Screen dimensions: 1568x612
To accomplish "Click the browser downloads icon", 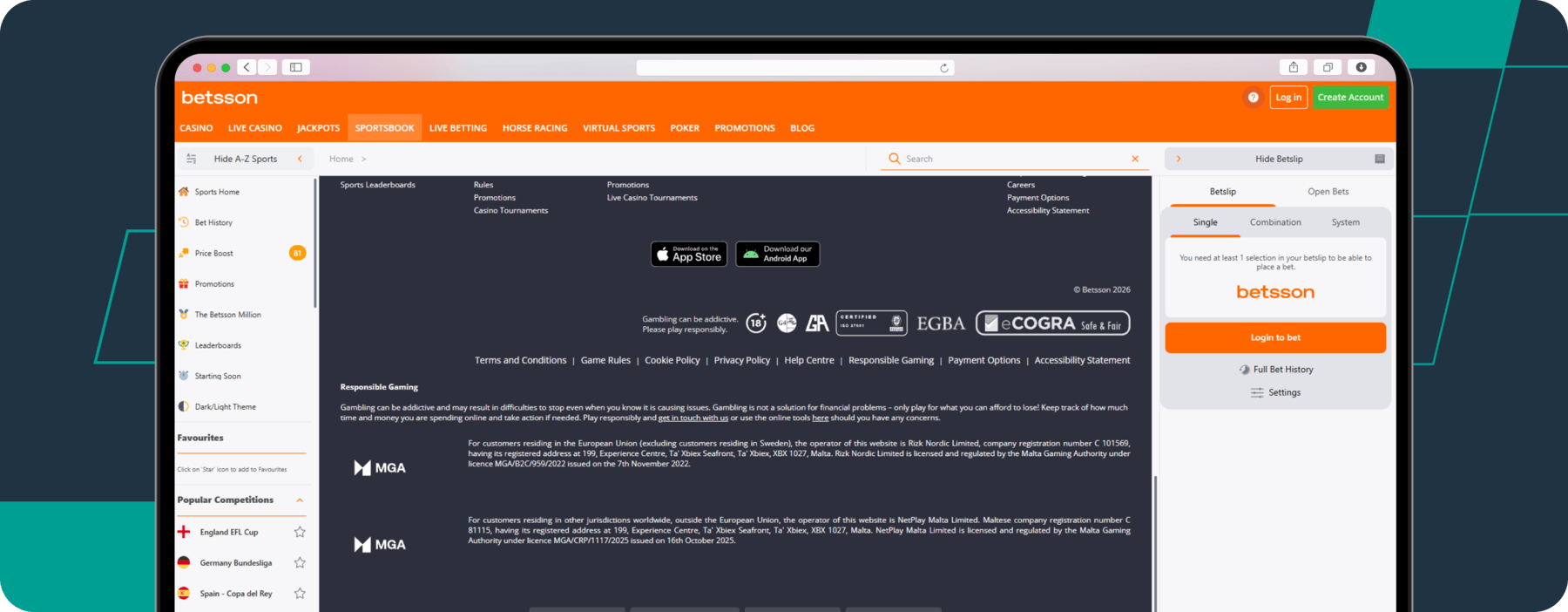I will click(1361, 67).
